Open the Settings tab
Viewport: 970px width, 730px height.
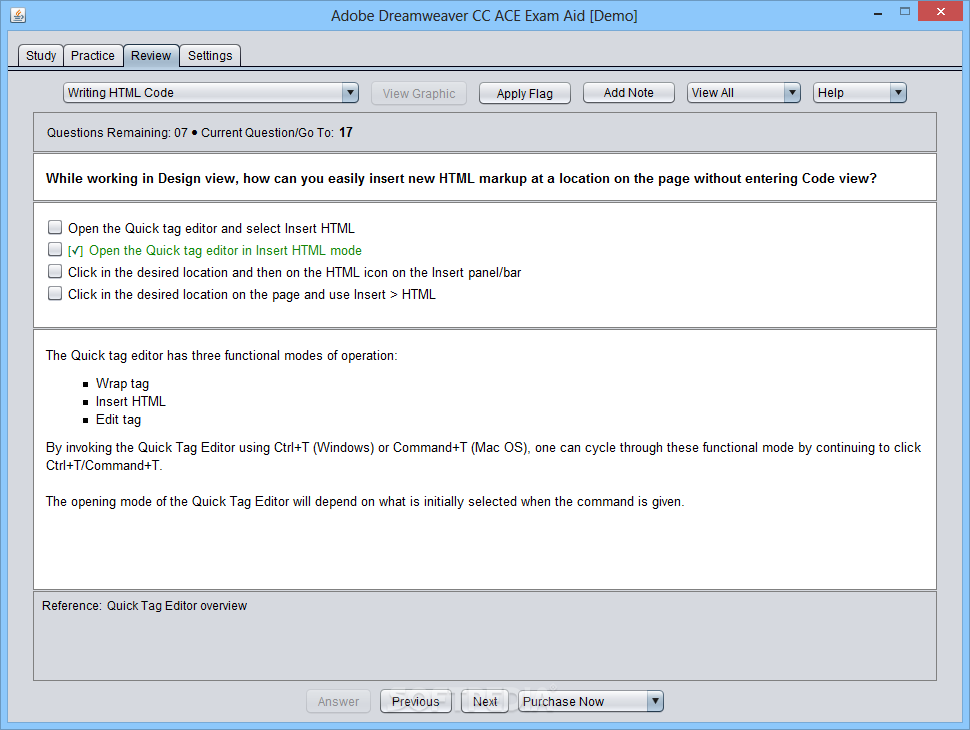210,56
